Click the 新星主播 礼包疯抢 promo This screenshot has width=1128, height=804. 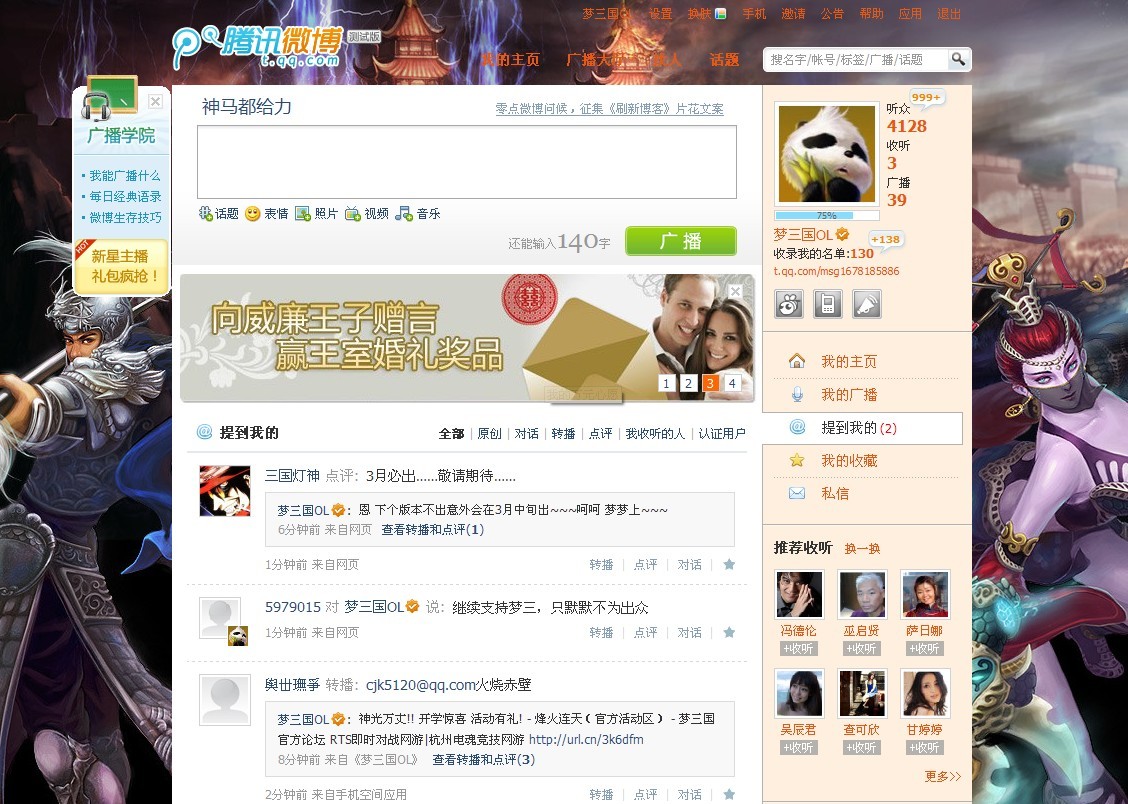pos(122,266)
